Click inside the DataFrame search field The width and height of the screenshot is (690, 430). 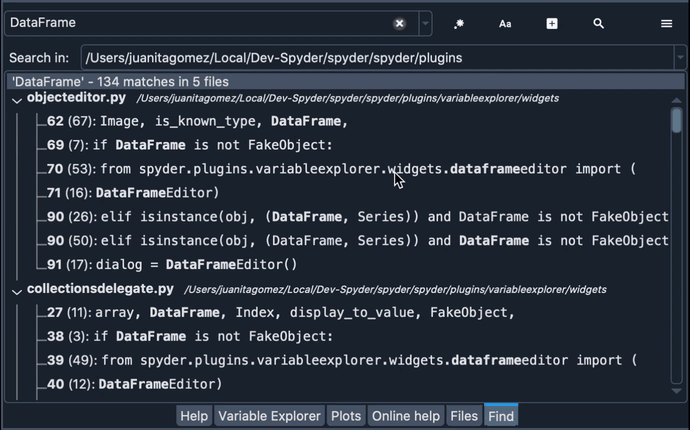(x=200, y=23)
